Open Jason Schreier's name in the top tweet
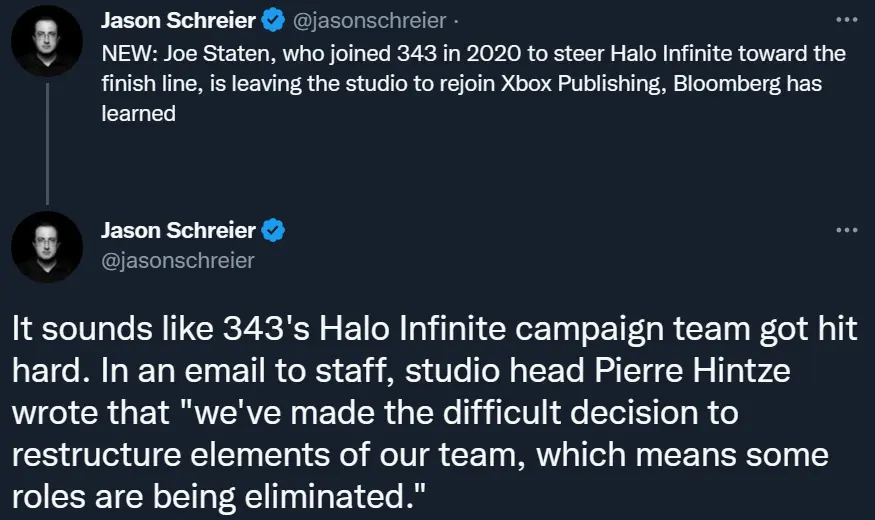This screenshot has height=520, width=875. pyautogui.click(x=178, y=19)
